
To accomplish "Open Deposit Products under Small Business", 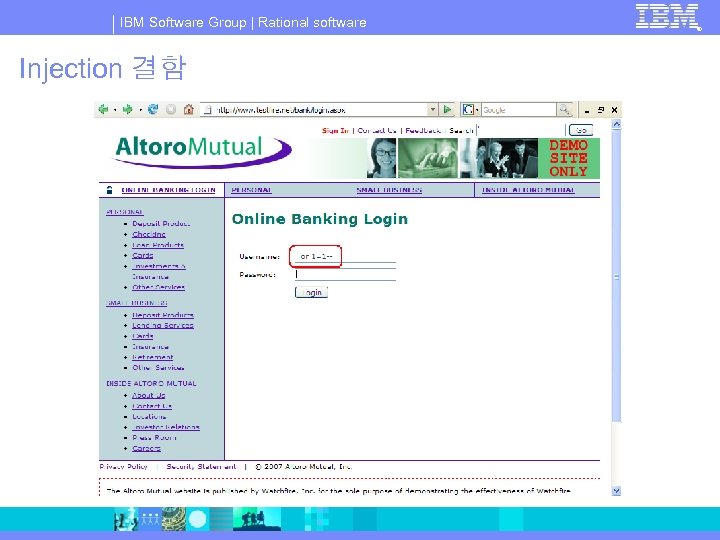I will [x=163, y=315].
